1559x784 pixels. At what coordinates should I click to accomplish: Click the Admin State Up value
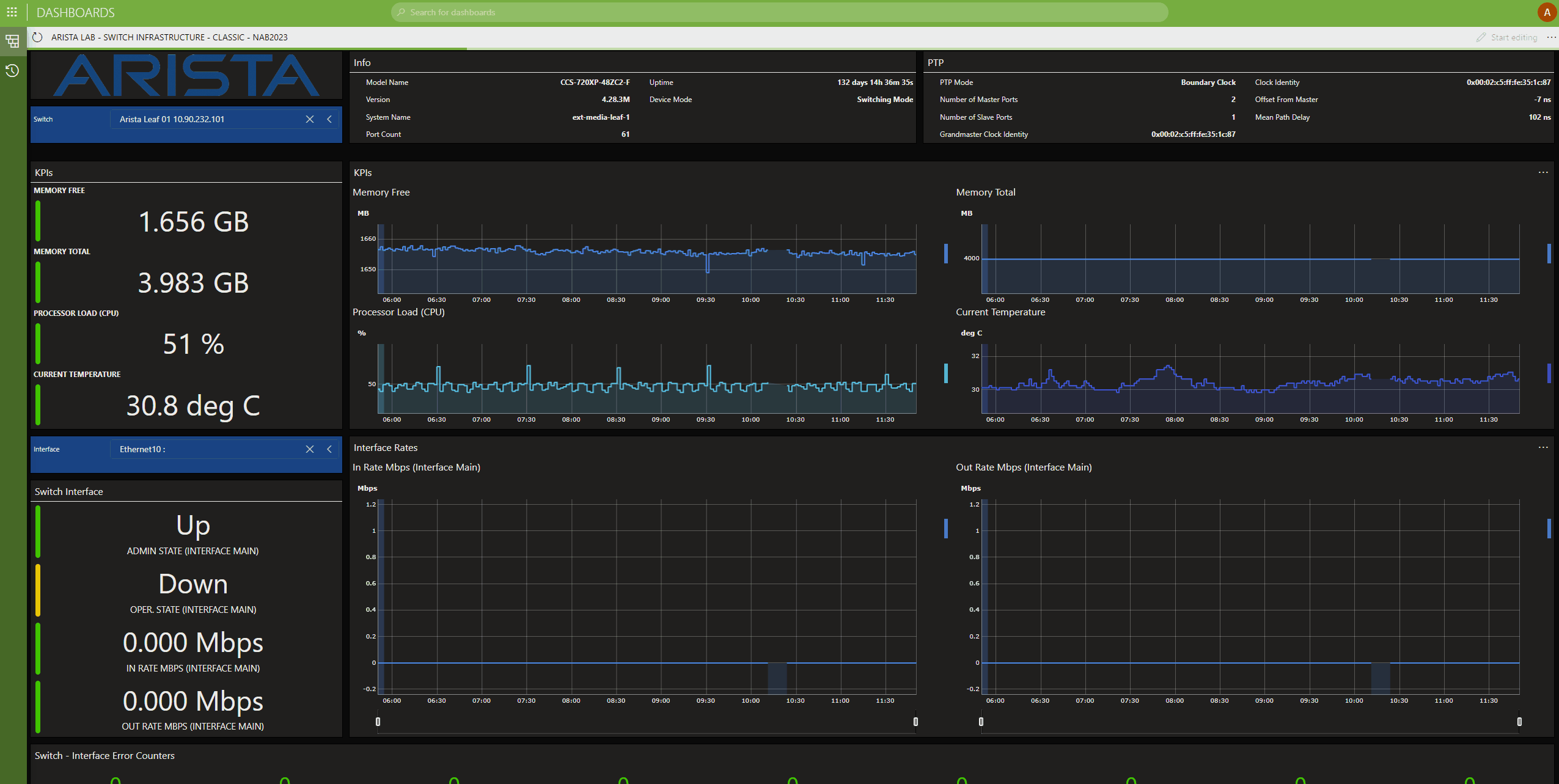pyautogui.click(x=193, y=525)
